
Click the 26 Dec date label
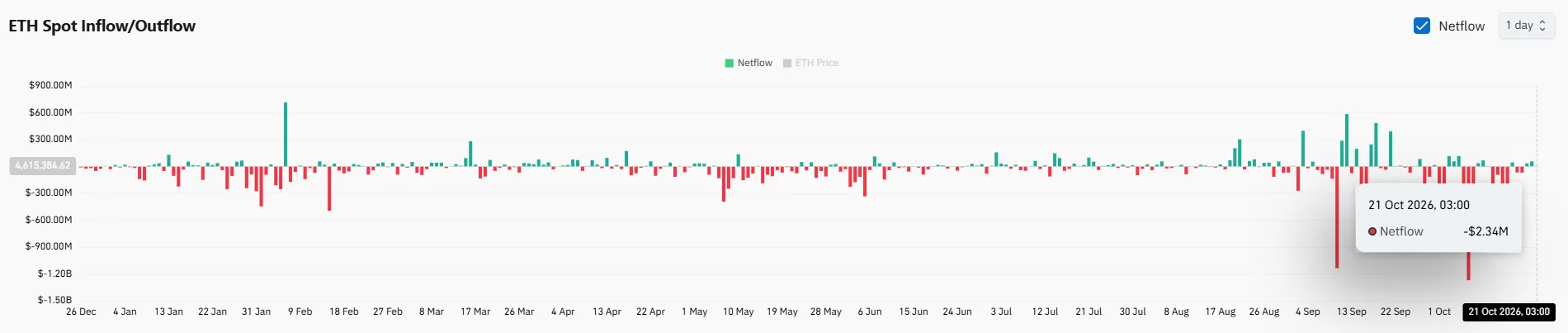click(x=81, y=312)
